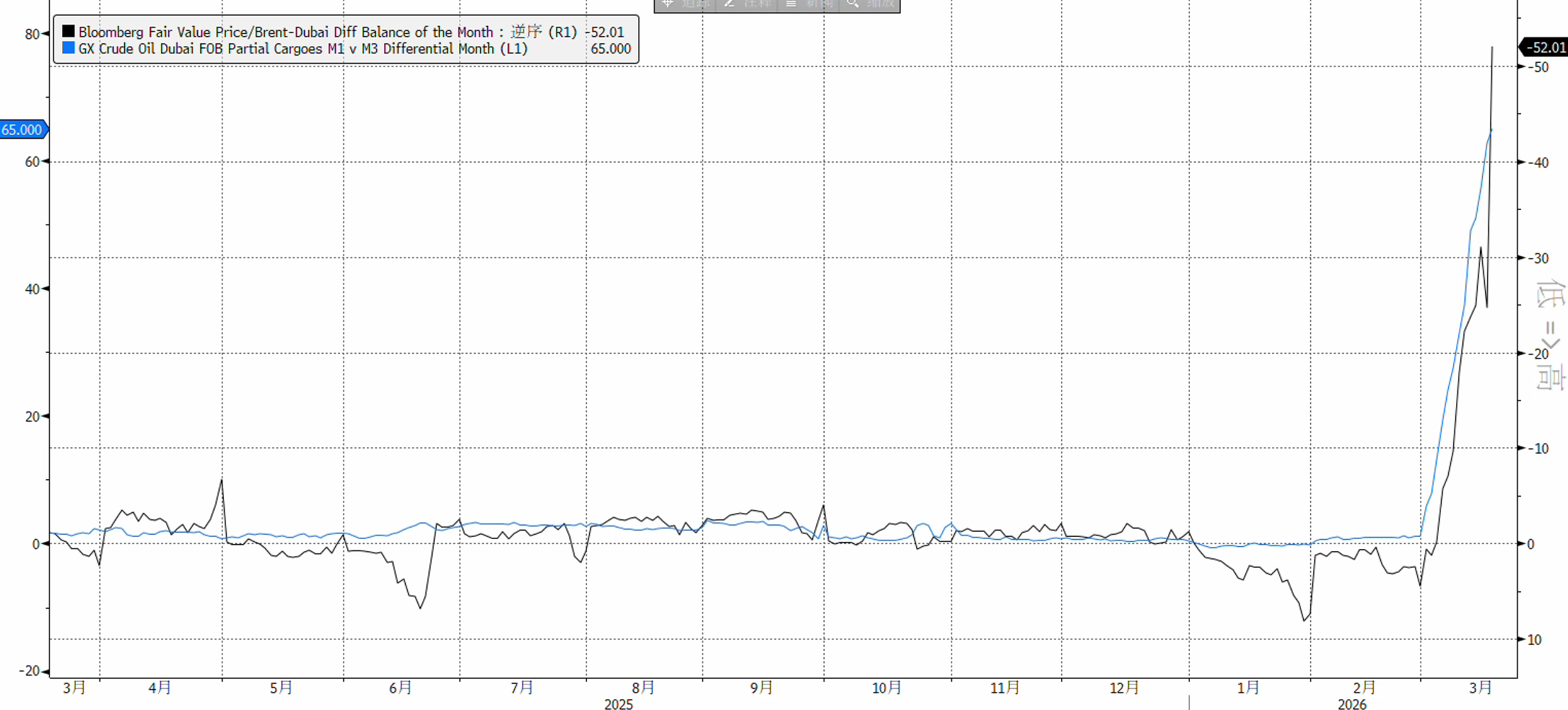The width and height of the screenshot is (1568, 710).
Task: Click the blue Dubai M1 v M3 legend swatch
Action: click(x=69, y=48)
